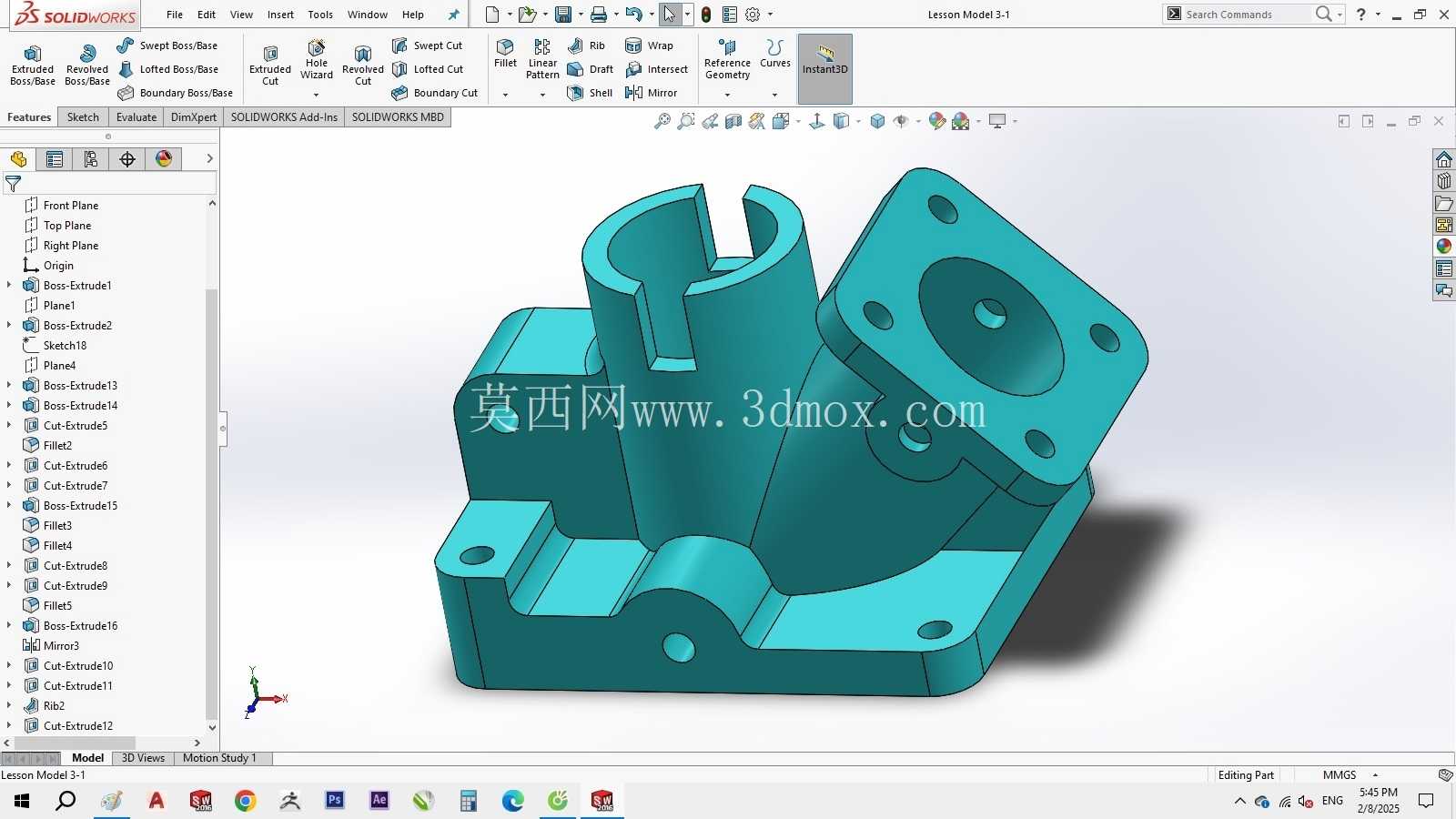Activate the Revolved Cut tool
The image size is (1456, 819).
tap(363, 66)
